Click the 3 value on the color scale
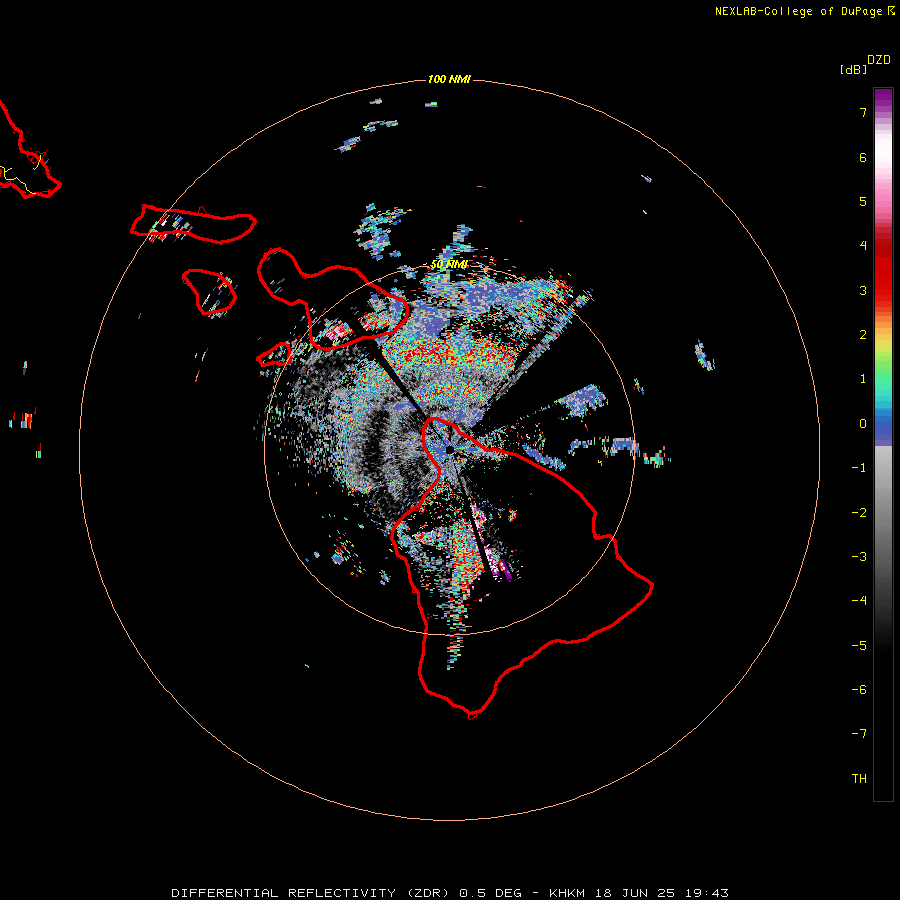900x900 pixels. click(x=863, y=290)
